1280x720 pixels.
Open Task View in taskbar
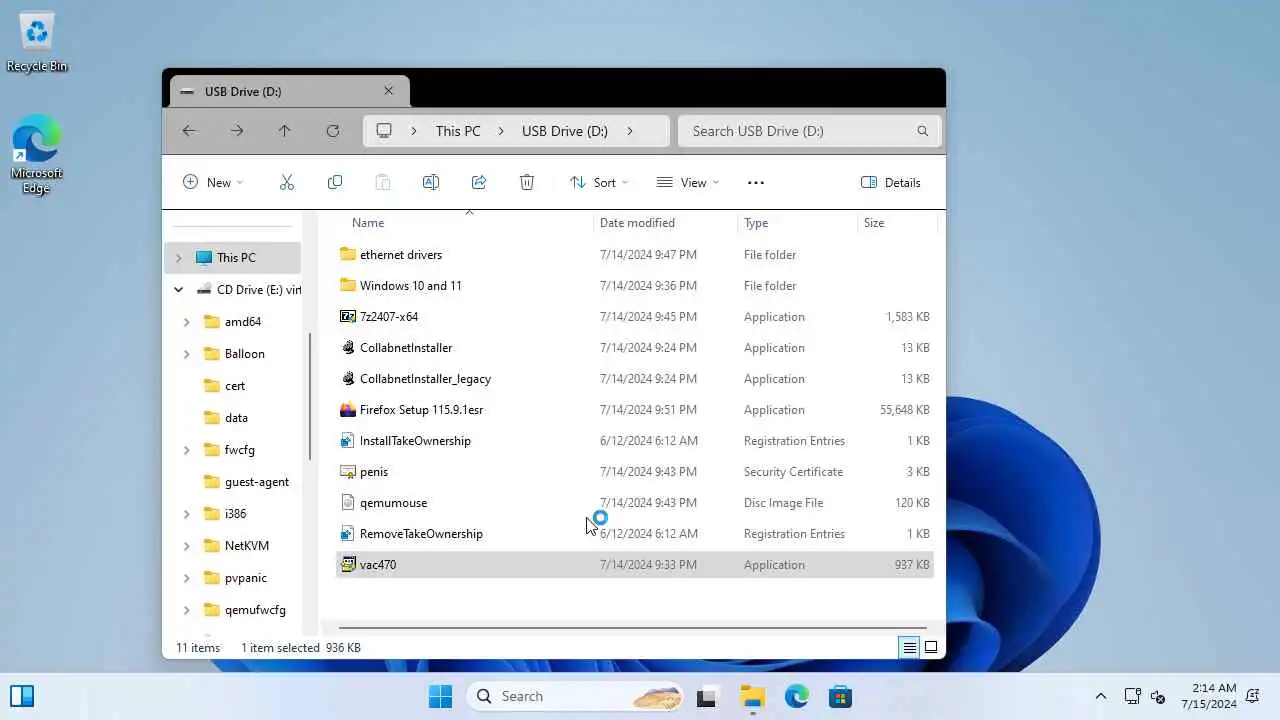point(707,697)
